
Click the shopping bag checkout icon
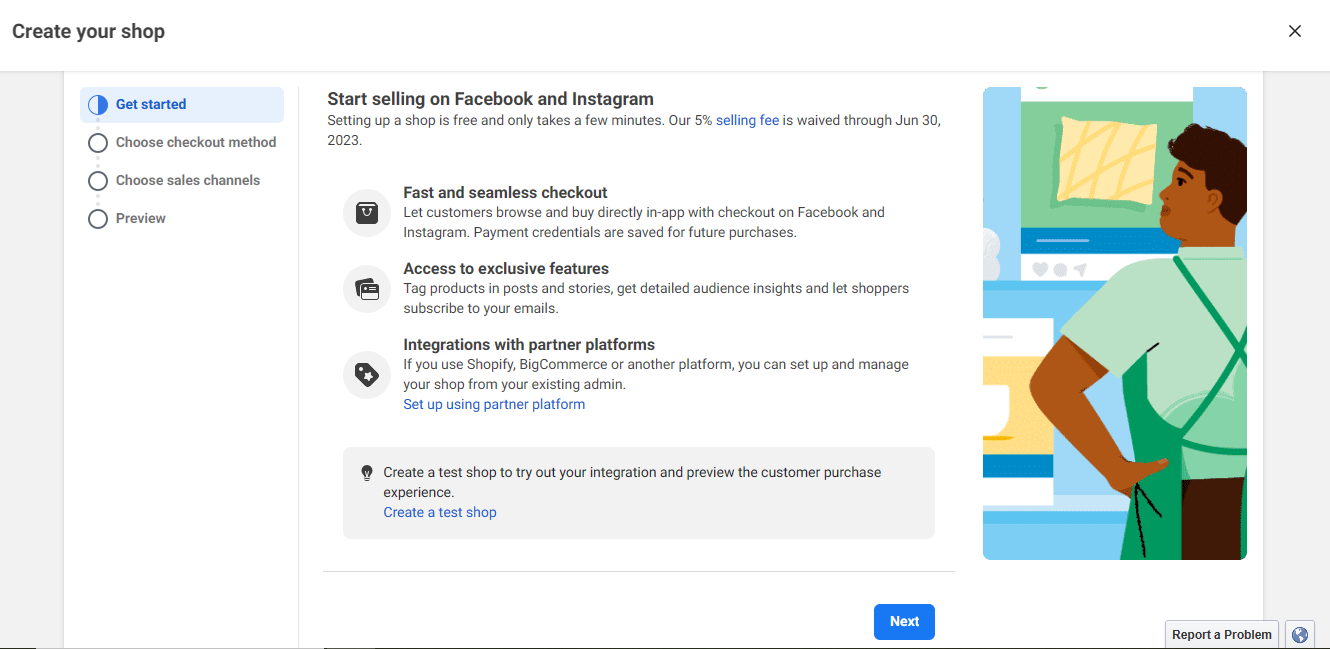(367, 213)
